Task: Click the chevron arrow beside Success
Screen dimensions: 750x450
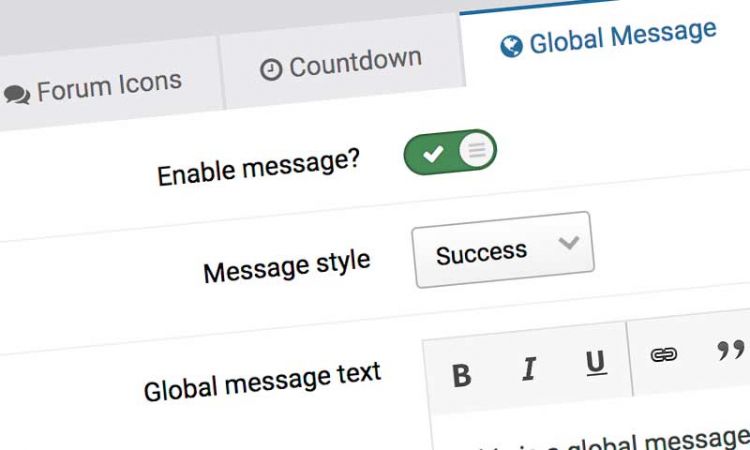Action: pyautogui.click(x=569, y=242)
